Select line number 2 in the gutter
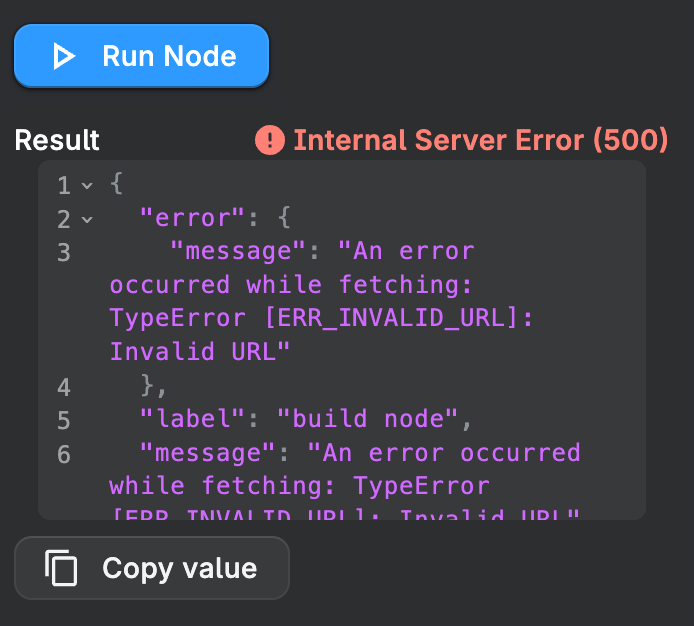 click(x=64, y=219)
